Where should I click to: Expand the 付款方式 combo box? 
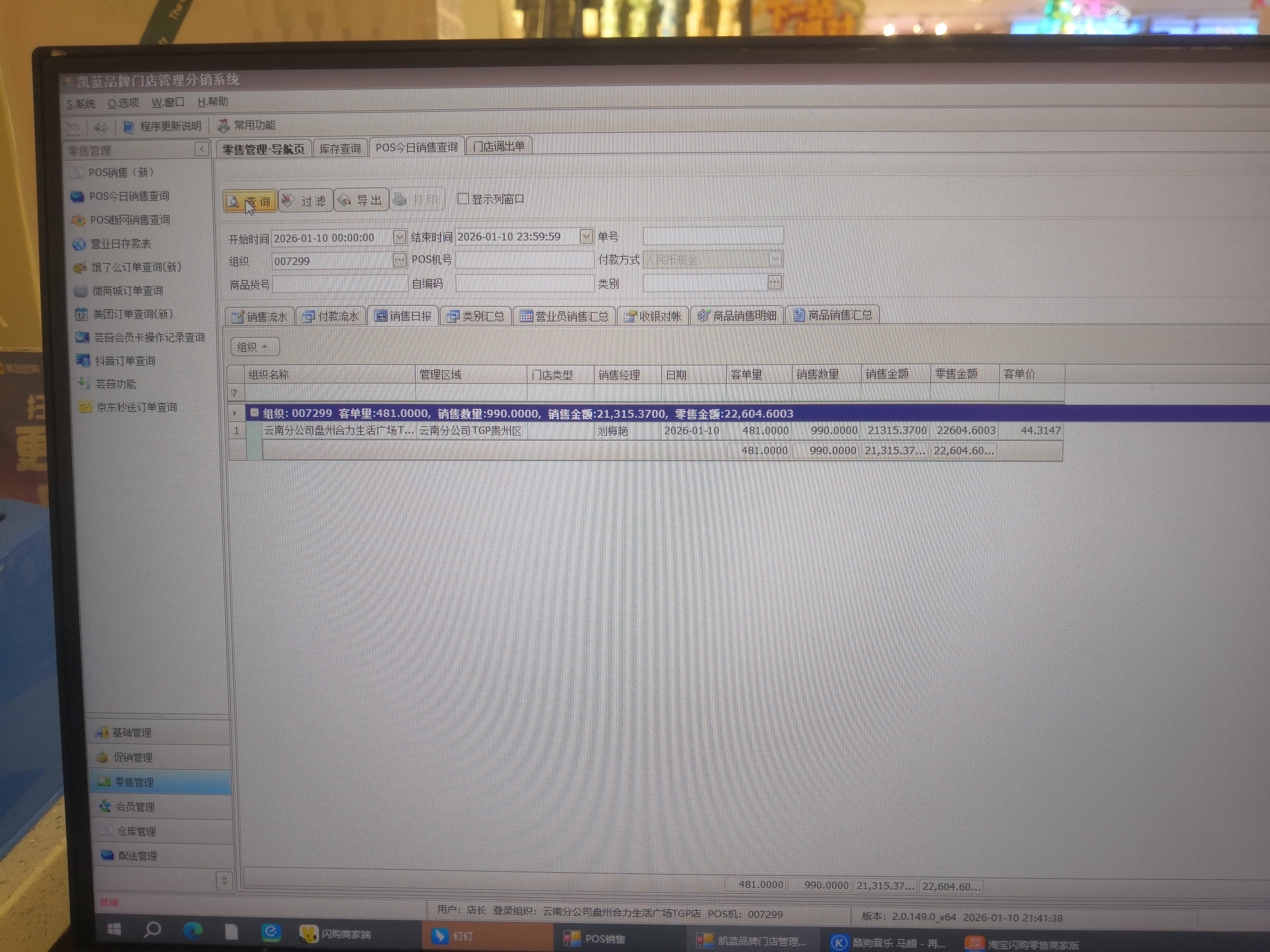[774, 259]
